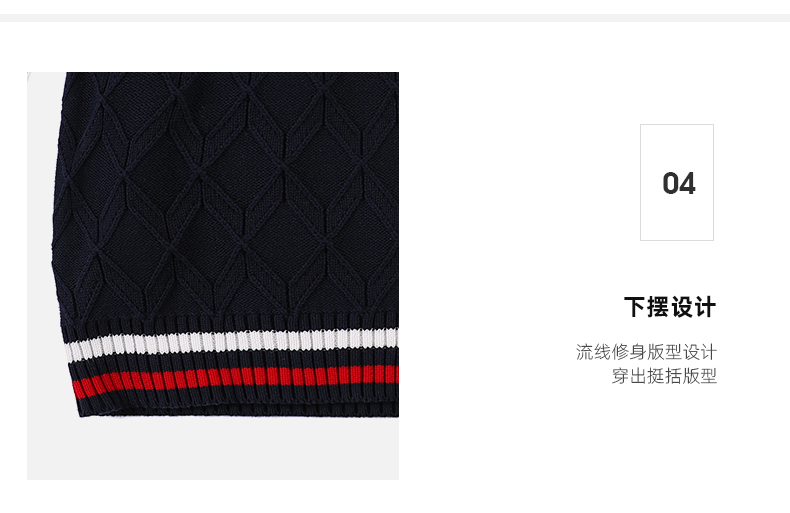The image size is (790, 513).
Task: Click the 下 character in the heading
Action: 635,307
